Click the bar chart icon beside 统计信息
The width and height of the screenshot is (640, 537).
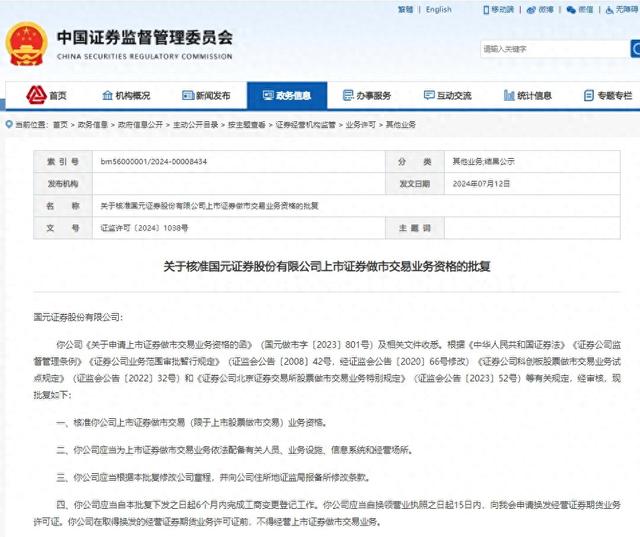point(509,95)
